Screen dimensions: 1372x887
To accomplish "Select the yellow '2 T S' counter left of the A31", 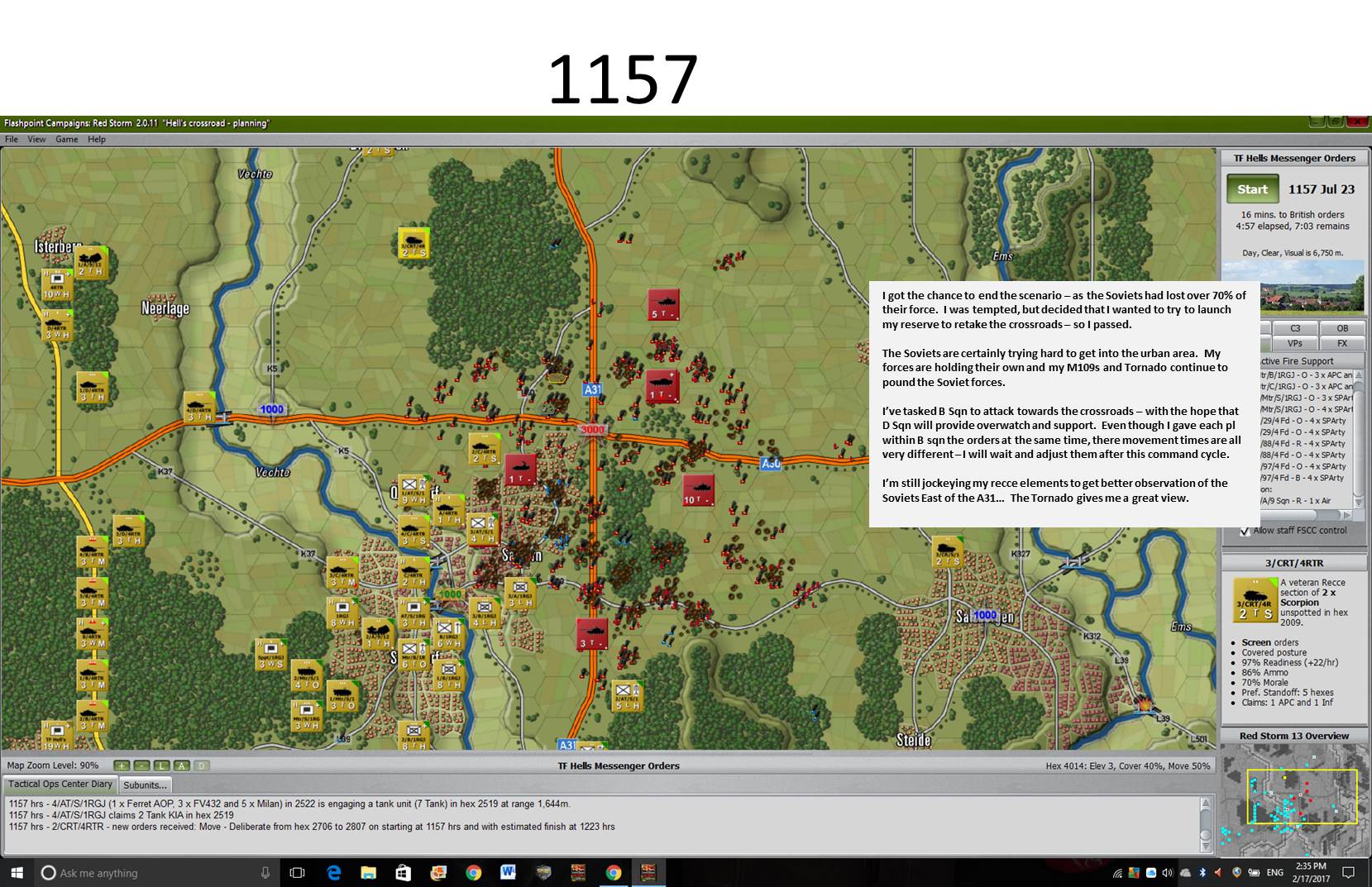I will click(x=485, y=448).
